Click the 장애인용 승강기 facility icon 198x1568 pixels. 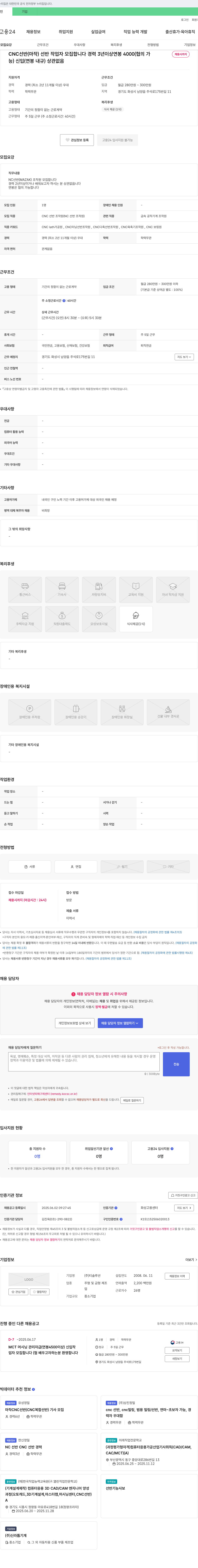click(x=75, y=712)
